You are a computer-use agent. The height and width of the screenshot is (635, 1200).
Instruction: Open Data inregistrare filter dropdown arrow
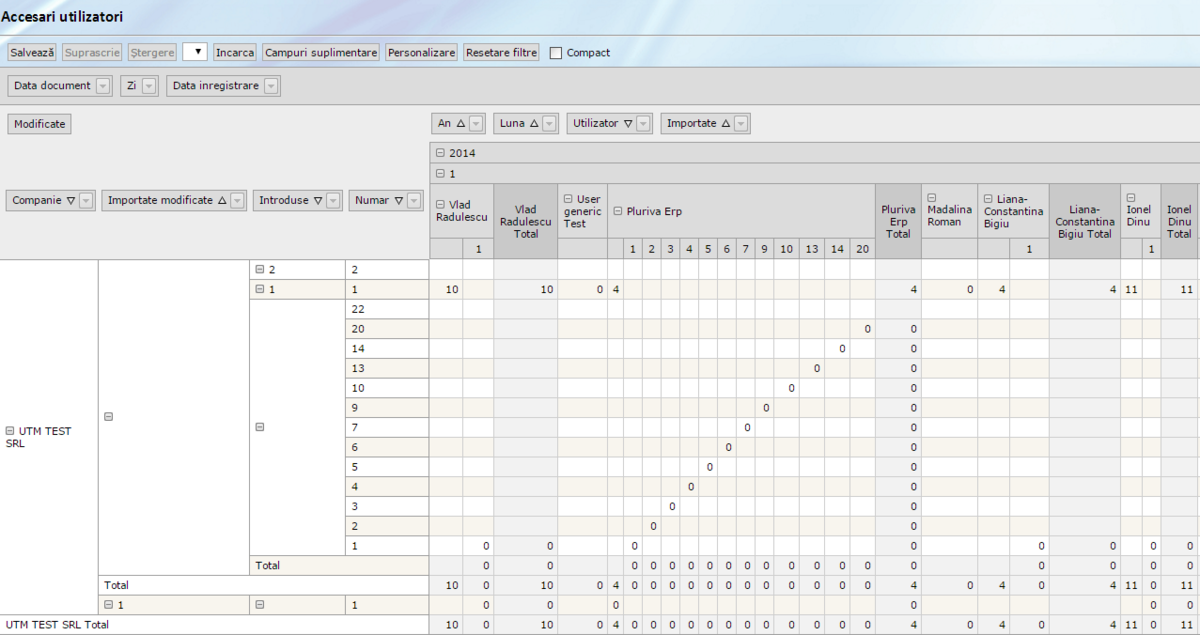click(x=272, y=86)
